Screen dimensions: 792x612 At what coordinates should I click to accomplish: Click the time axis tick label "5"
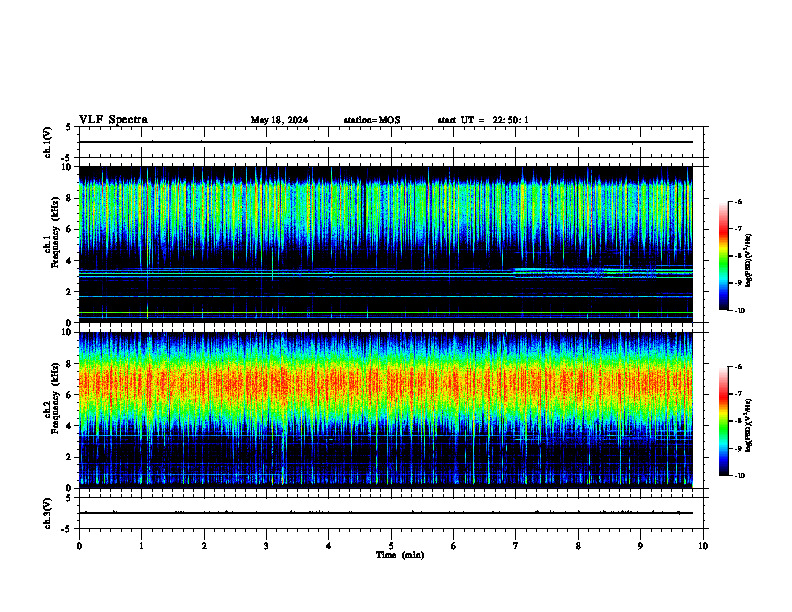coord(391,546)
